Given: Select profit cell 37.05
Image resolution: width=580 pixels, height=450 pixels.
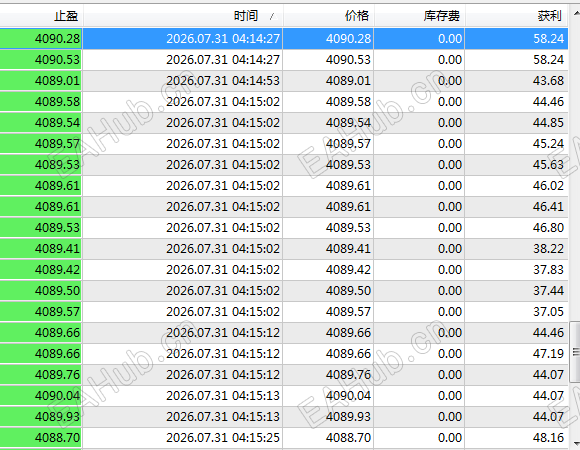Looking at the screenshot, I should coord(516,312).
